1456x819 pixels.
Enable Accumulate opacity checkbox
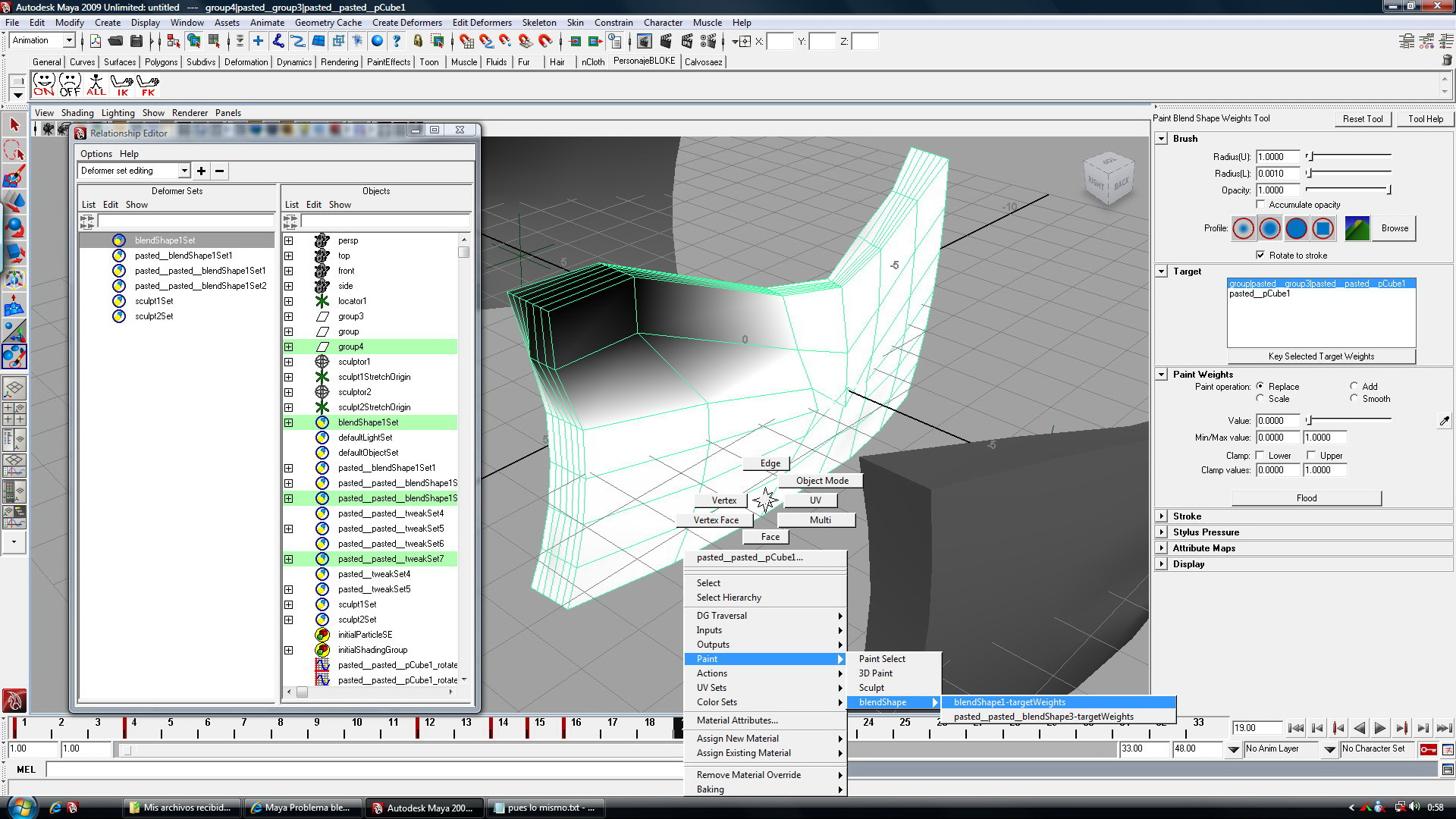(1260, 205)
